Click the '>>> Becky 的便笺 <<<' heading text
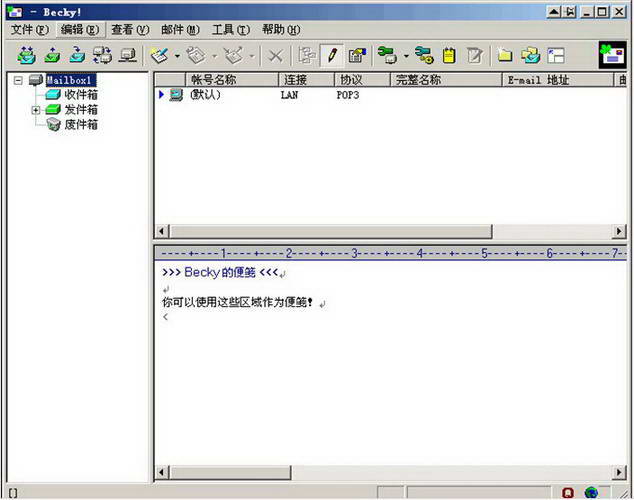The width and height of the screenshot is (634, 500). (x=220, y=272)
